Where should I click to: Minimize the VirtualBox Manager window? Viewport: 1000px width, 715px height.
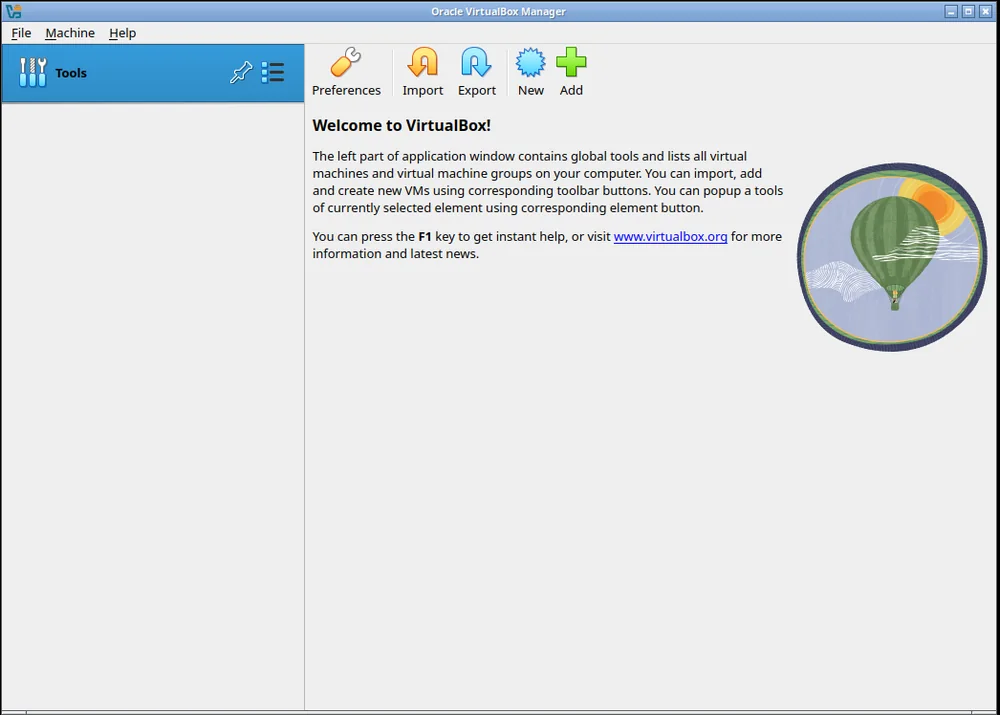pos(951,11)
